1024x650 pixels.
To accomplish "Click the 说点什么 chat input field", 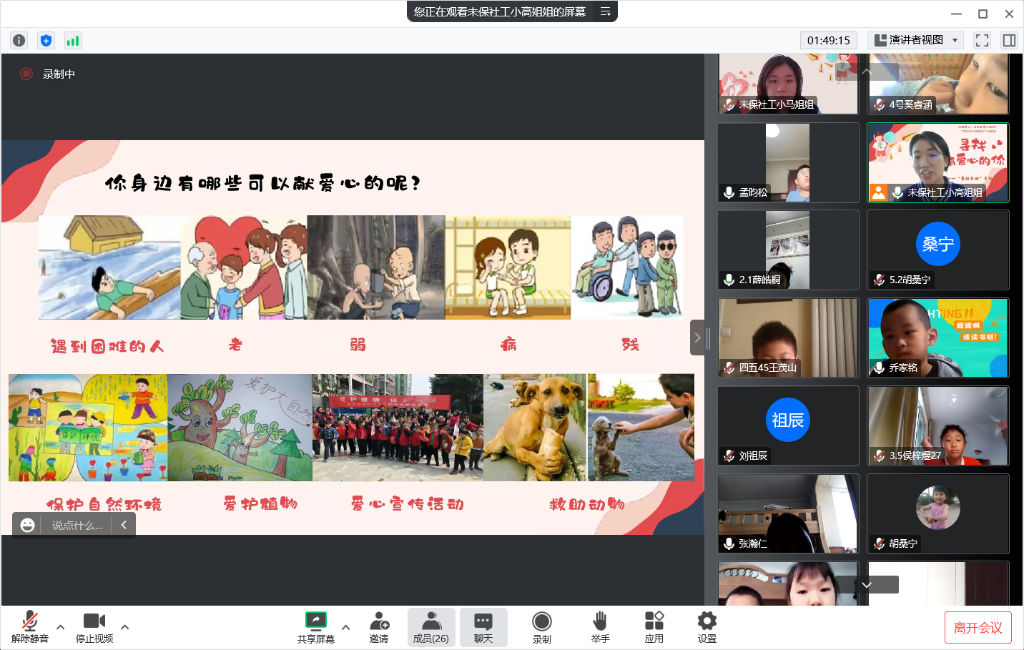I will point(77,525).
